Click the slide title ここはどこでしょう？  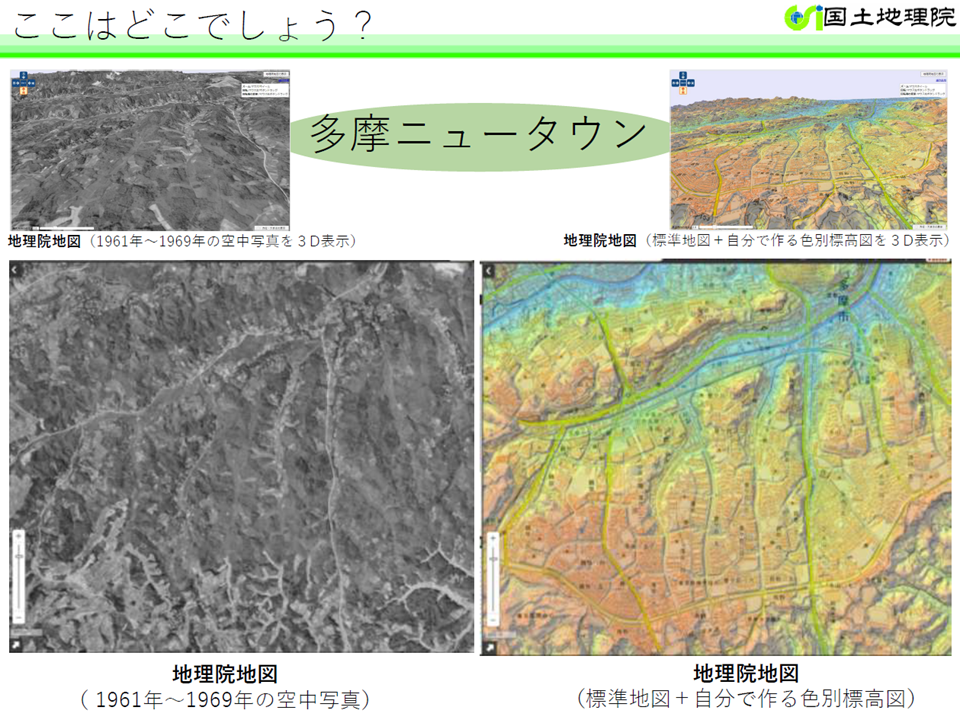193,26
